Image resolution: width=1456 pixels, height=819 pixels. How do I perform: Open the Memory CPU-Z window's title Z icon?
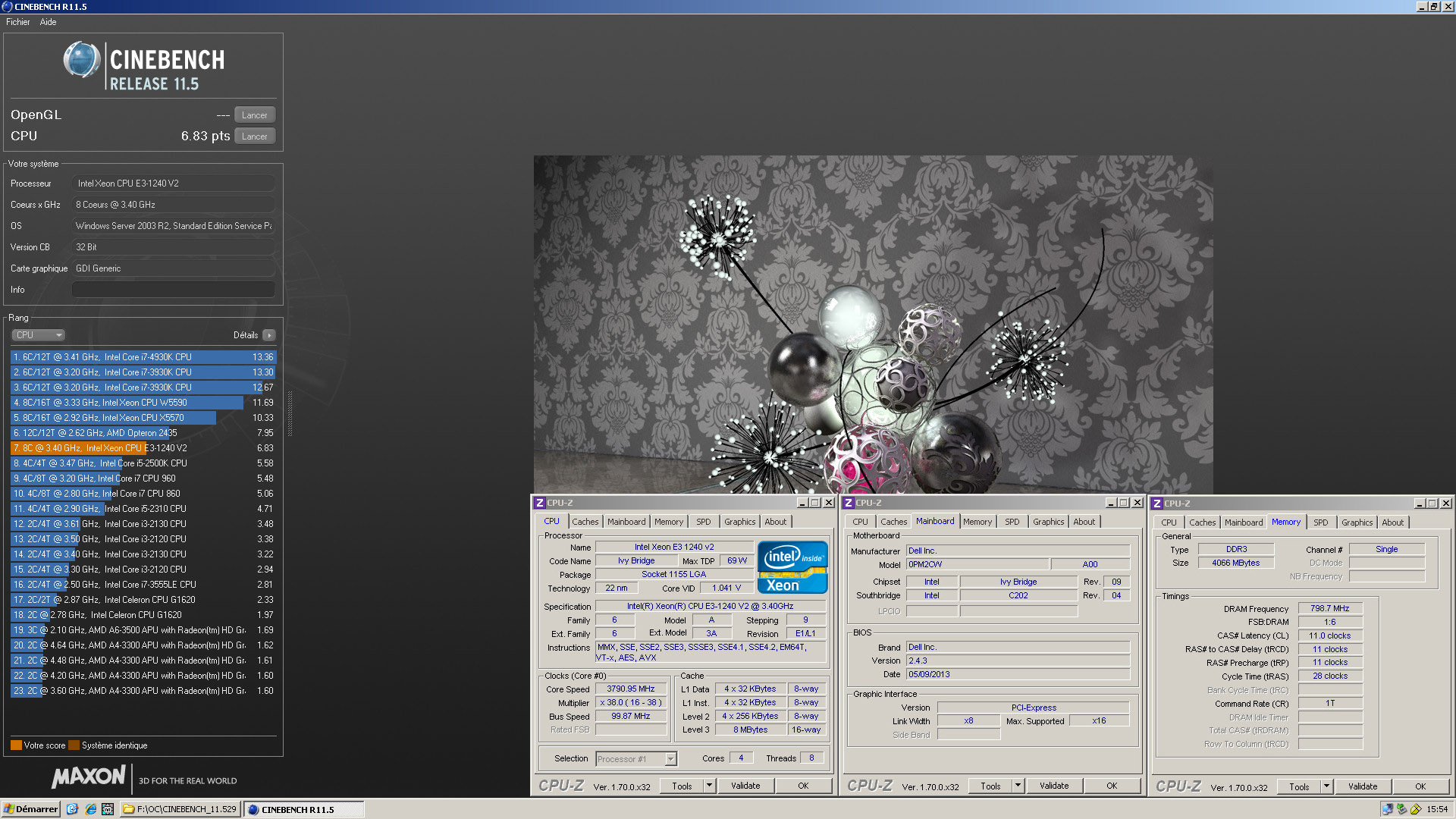tap(1157, 504)
